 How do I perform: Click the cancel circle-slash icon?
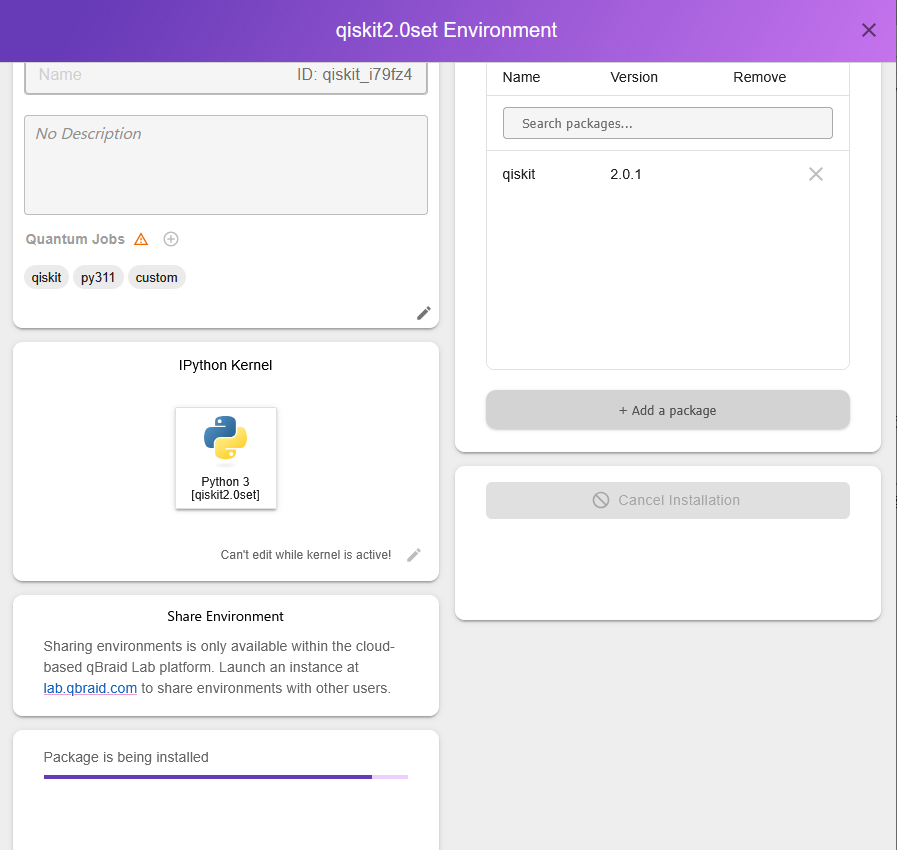pos(601,500)
